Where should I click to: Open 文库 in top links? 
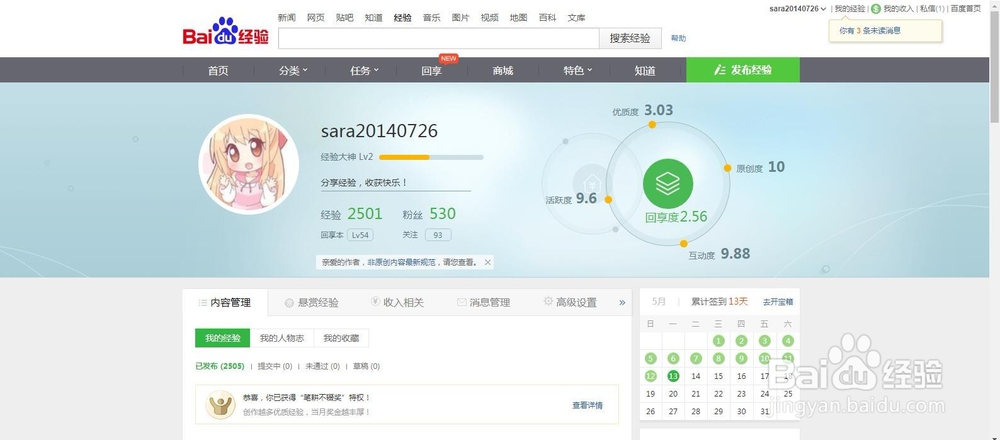click(577, 18)
